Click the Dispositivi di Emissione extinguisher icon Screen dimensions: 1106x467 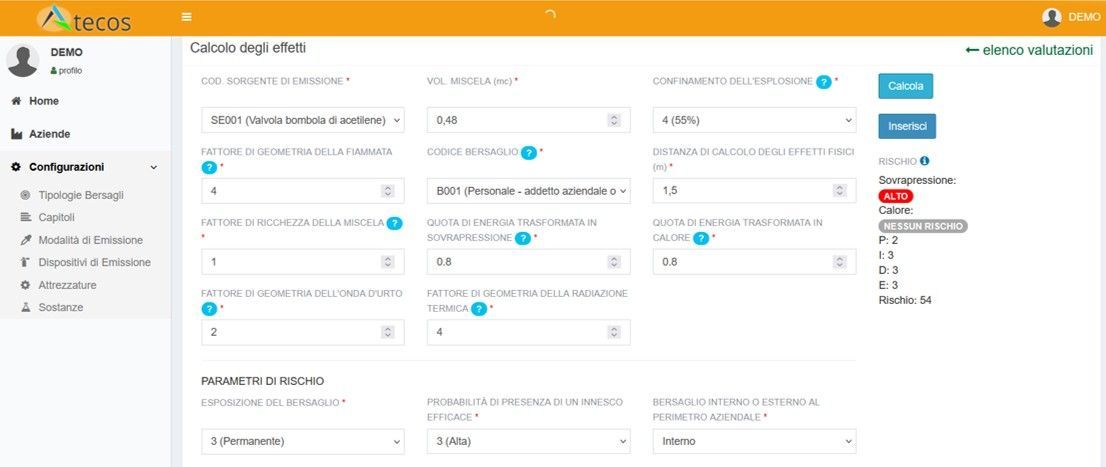[25, 262]
